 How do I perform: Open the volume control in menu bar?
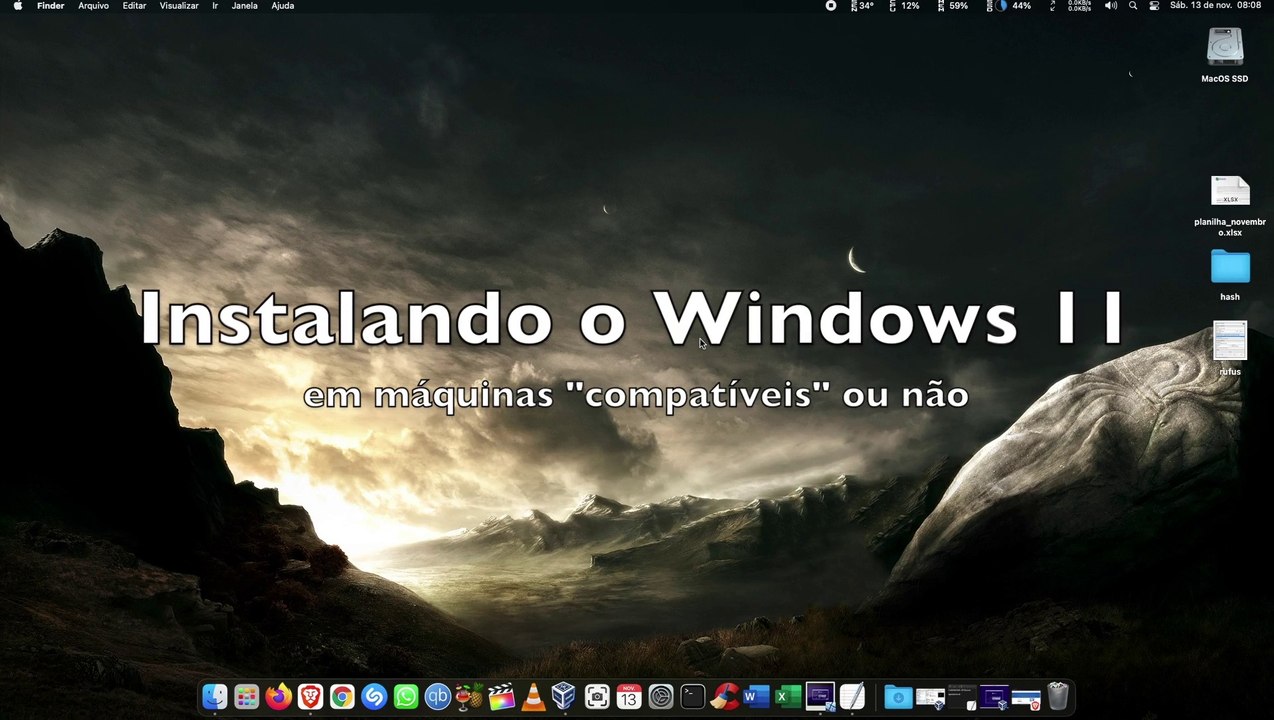(1111, 6)
